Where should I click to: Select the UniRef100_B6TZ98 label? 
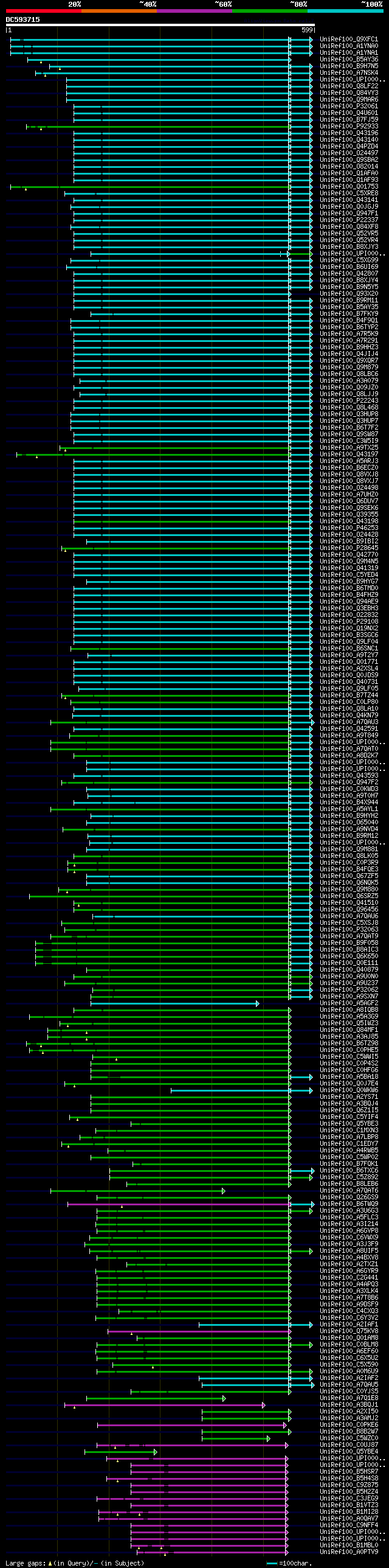(x=349, y=1044)
